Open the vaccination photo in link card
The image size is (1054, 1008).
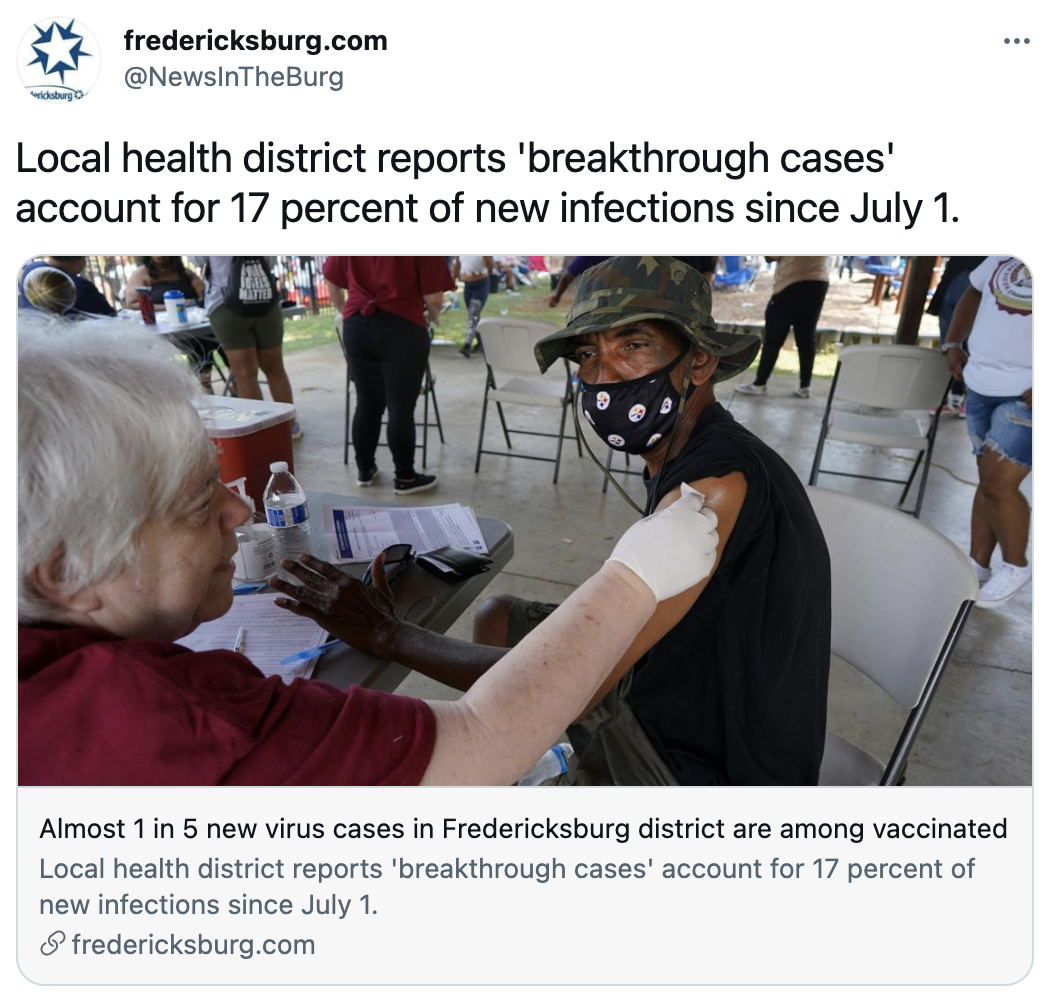point(525,521)
